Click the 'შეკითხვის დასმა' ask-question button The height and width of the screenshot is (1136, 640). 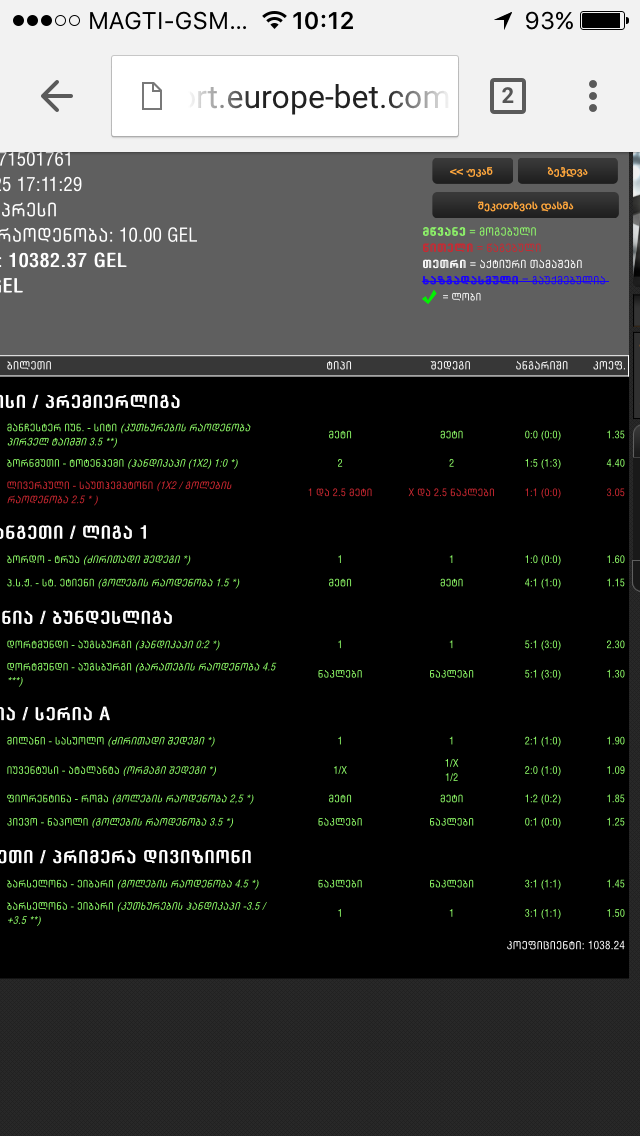(525, 205)
